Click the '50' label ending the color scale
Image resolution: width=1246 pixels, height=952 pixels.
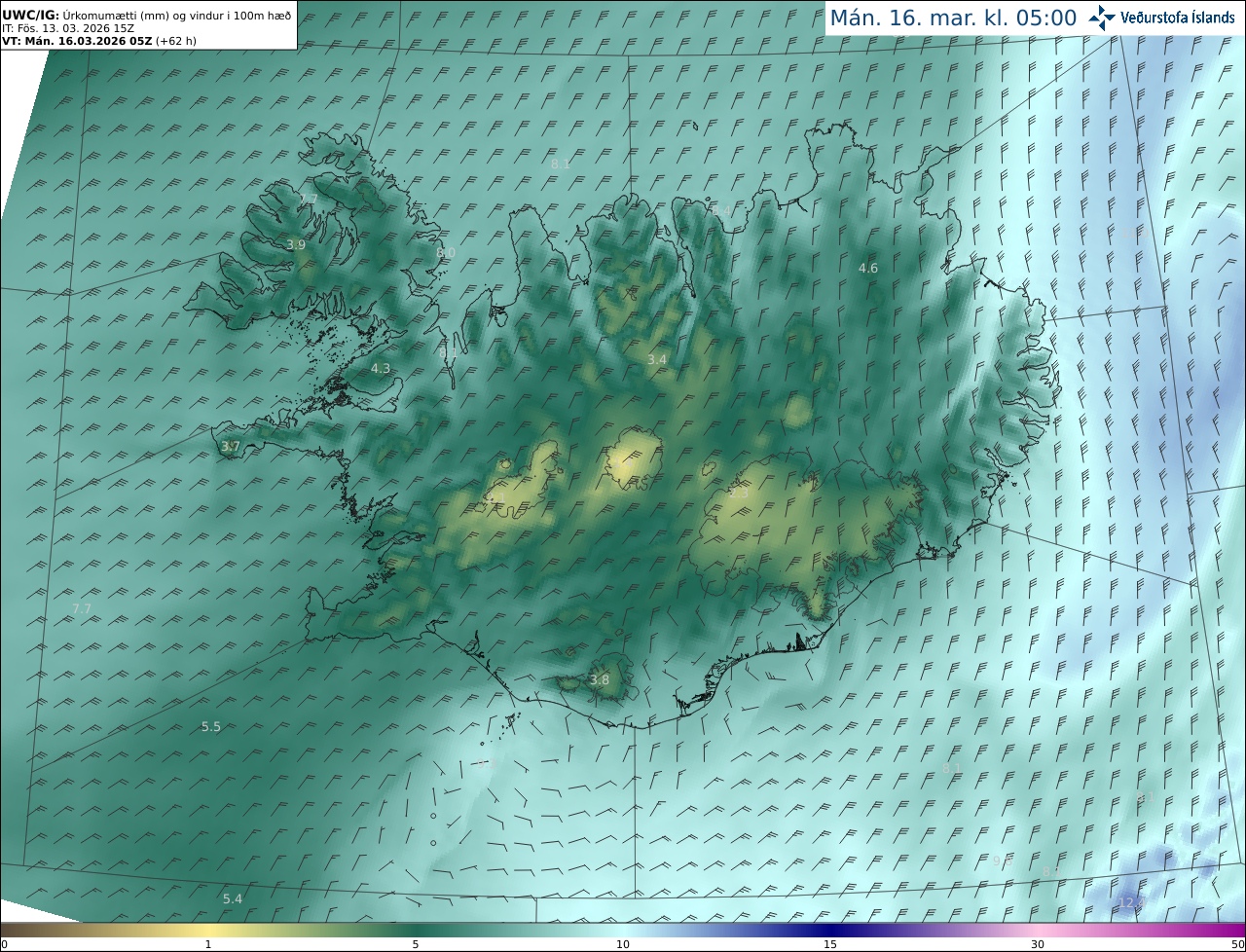point(1237,944)
